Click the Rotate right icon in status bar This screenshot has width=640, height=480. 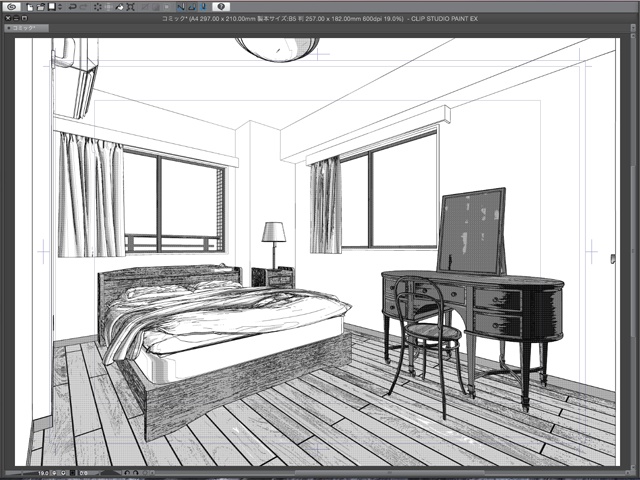click(136, 473)
